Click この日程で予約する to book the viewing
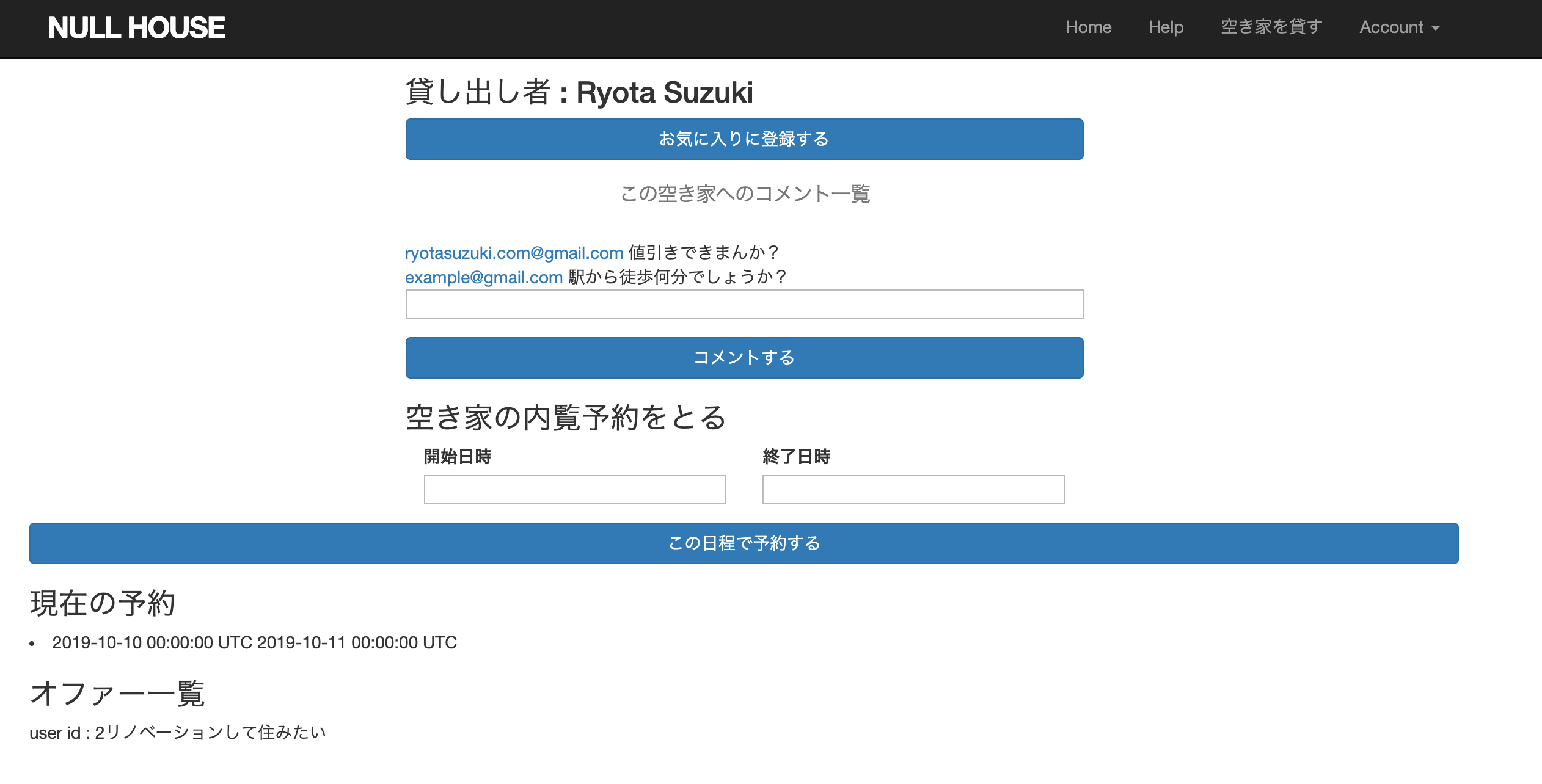1542x784 pixels. [744, 543]
